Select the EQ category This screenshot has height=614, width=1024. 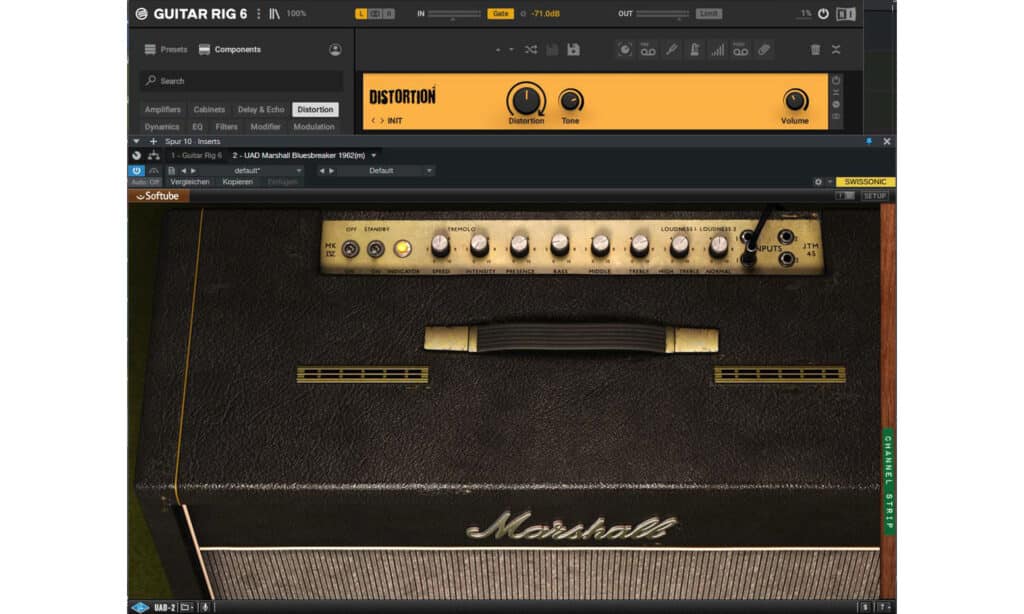coord(197,127)
